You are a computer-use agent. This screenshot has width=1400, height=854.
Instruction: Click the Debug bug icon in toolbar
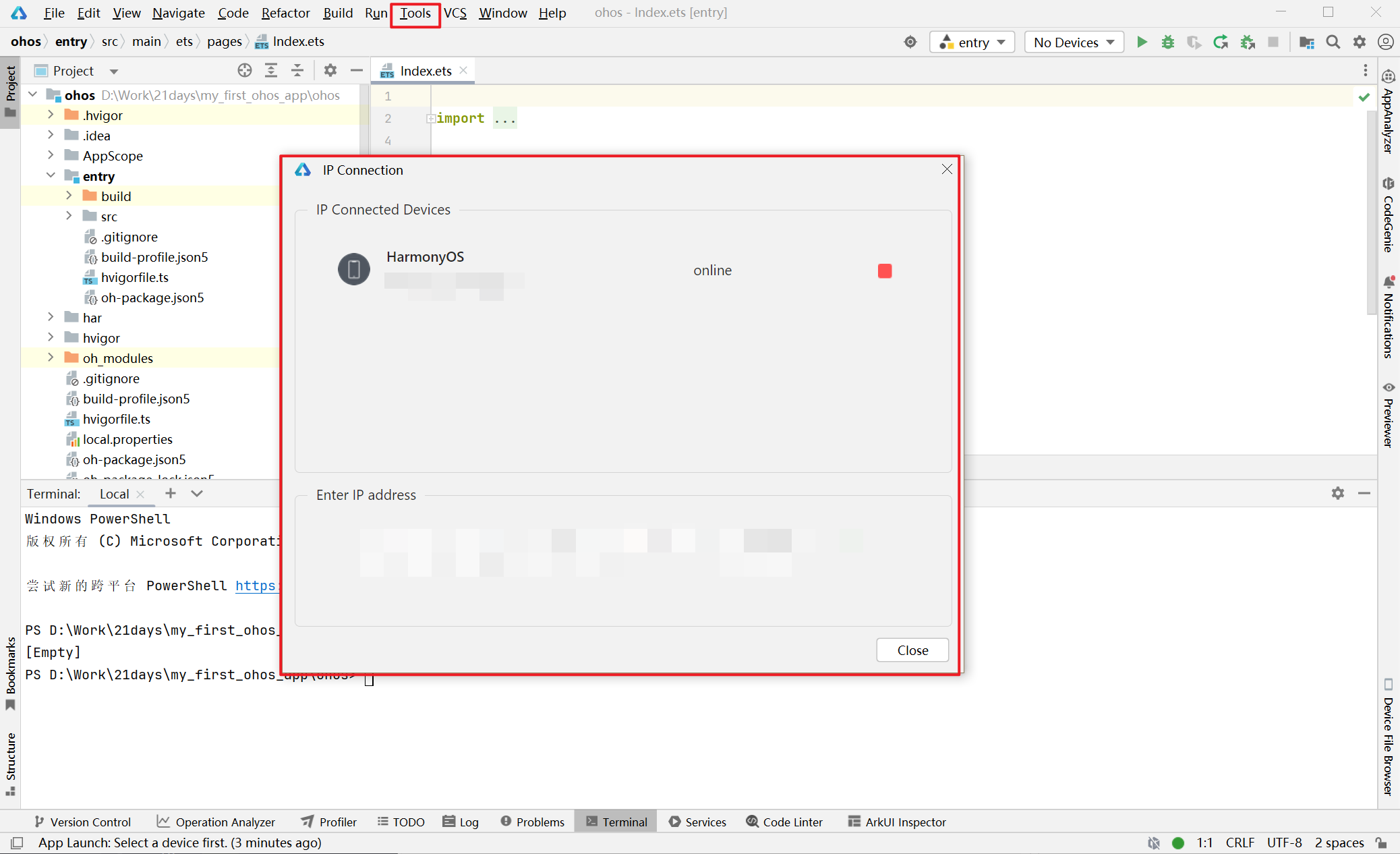tap(1168, 42)
